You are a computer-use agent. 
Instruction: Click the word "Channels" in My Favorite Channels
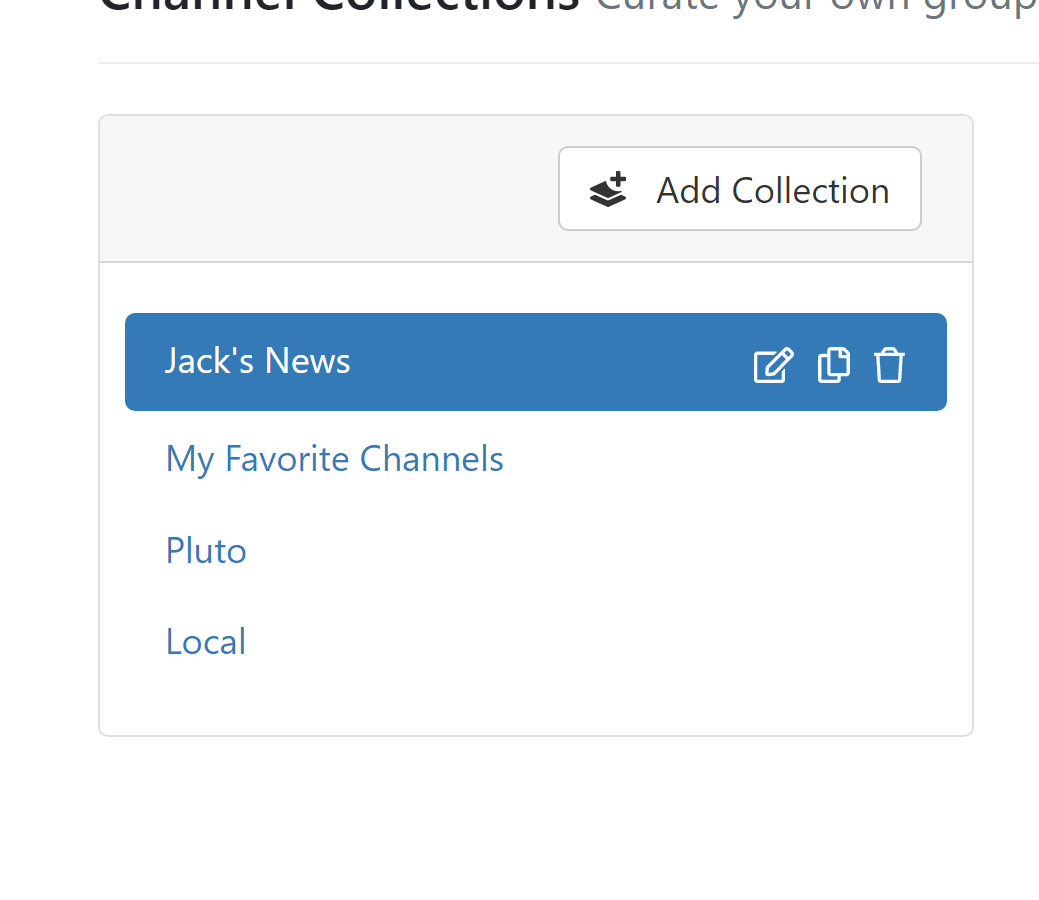pyautogui.click(x=431, y=459)
